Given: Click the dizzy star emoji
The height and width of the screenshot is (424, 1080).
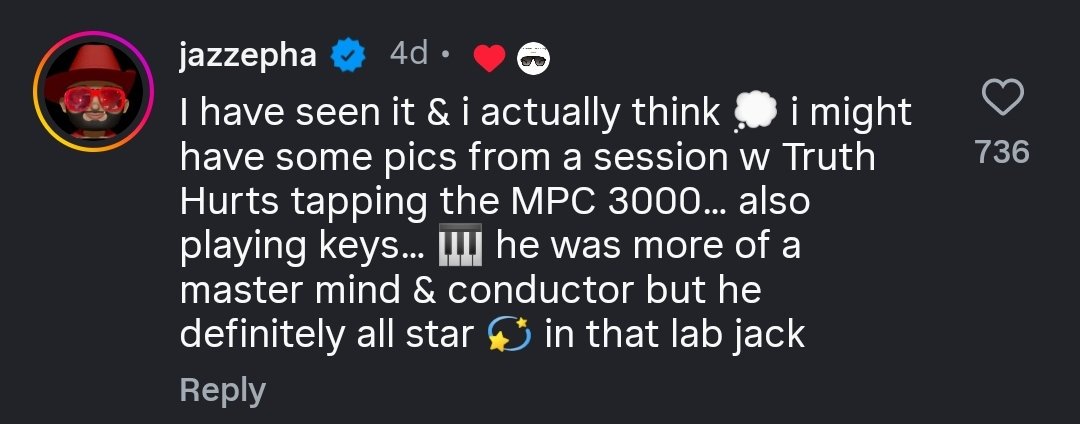Looking at the screenshot, I should click(x=508, y=335).
